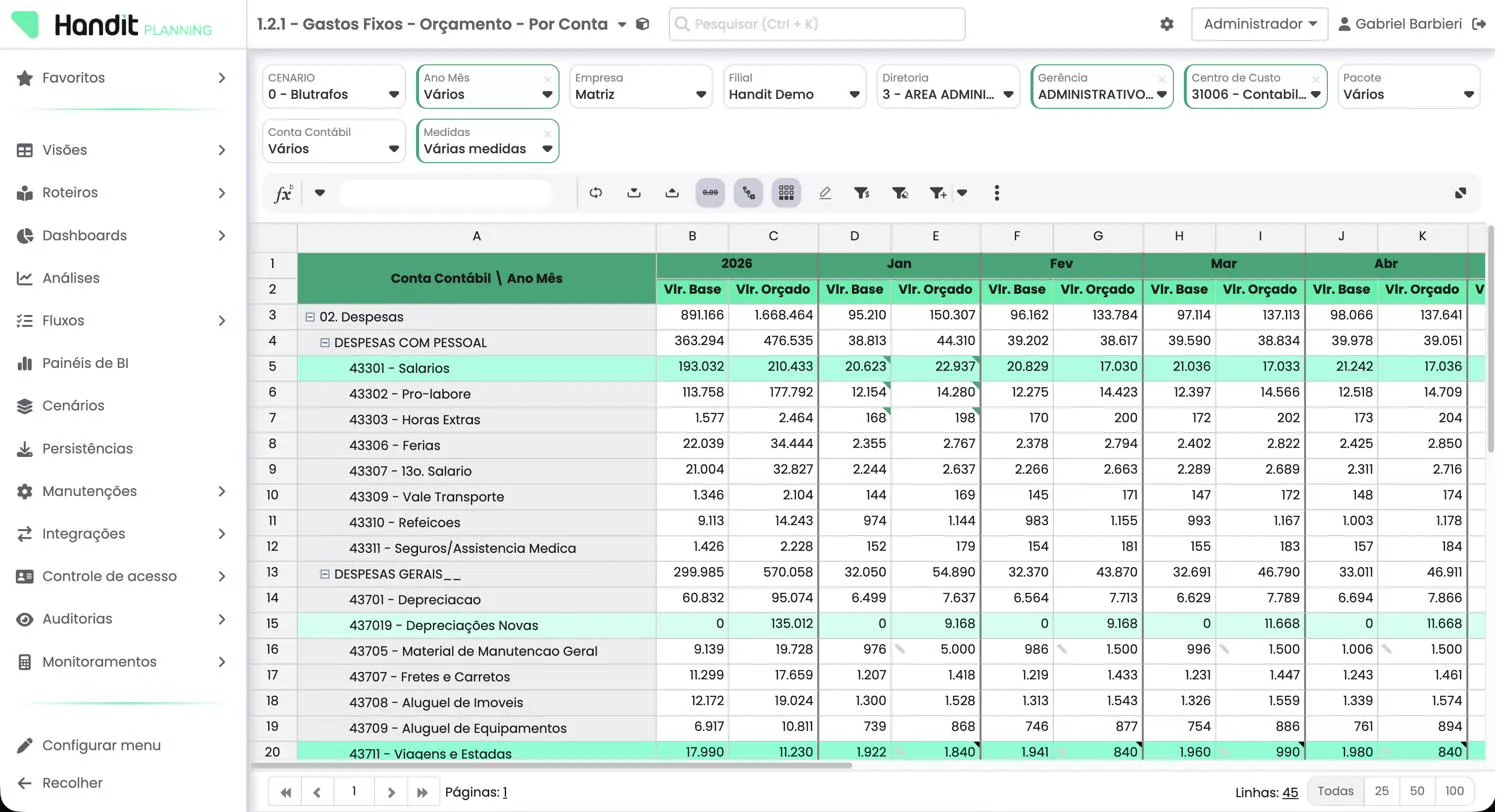Toggle the 0.00 decimal format button
This screenshot has height=812, width=1512.
[710, 193]
